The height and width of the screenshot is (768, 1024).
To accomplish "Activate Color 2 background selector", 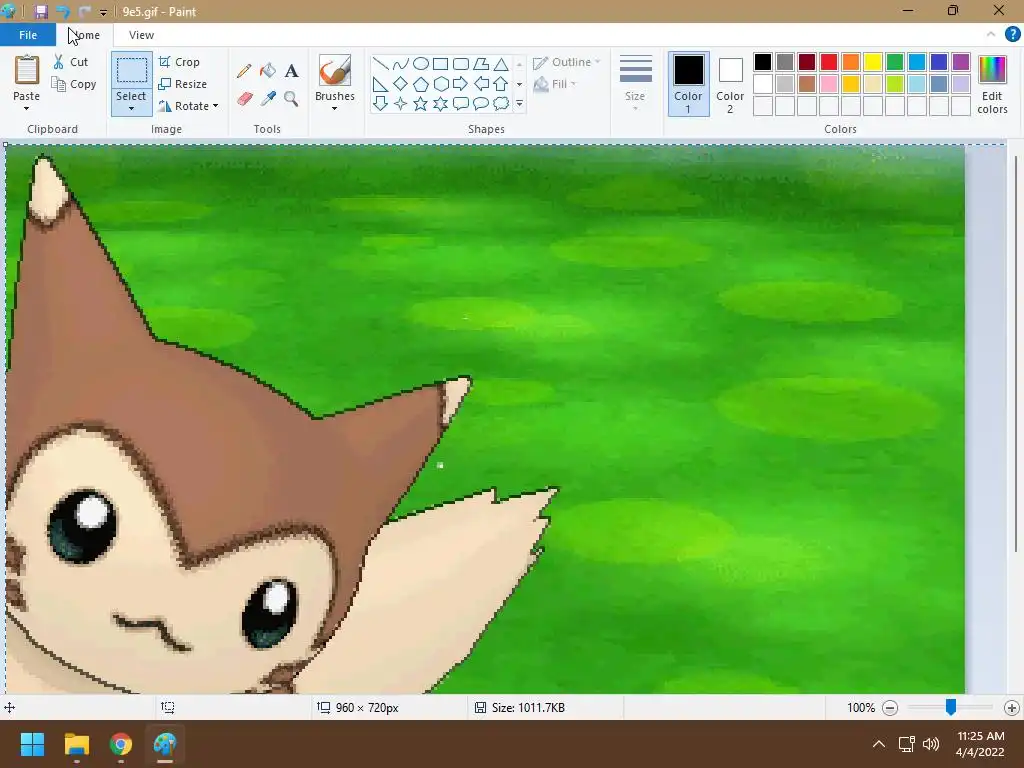I will (x=730, y=84).
